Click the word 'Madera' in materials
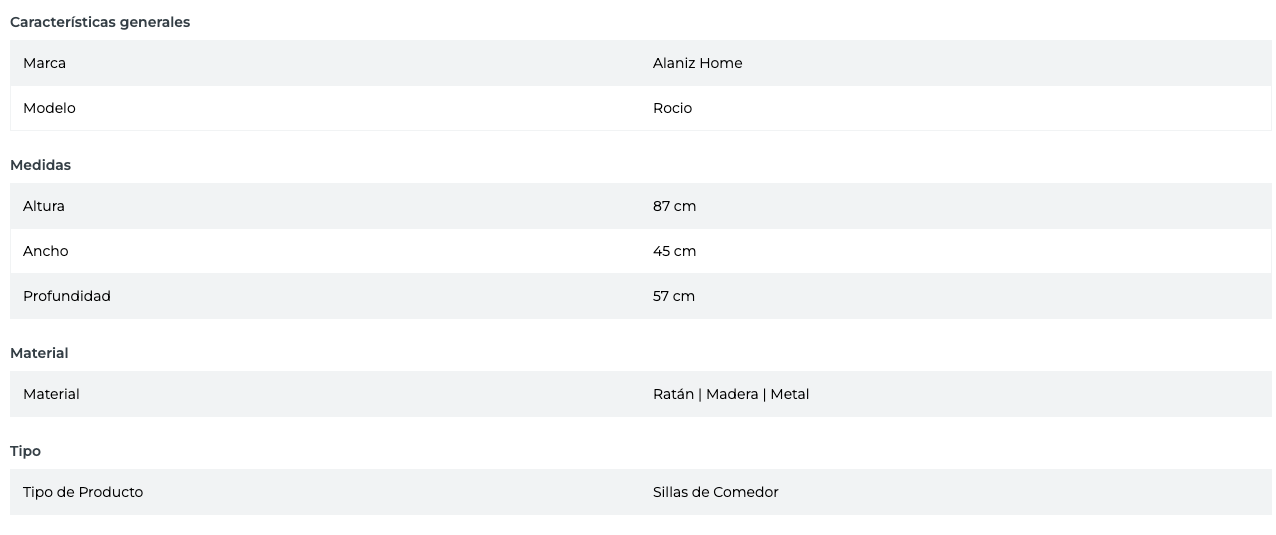 732,394
